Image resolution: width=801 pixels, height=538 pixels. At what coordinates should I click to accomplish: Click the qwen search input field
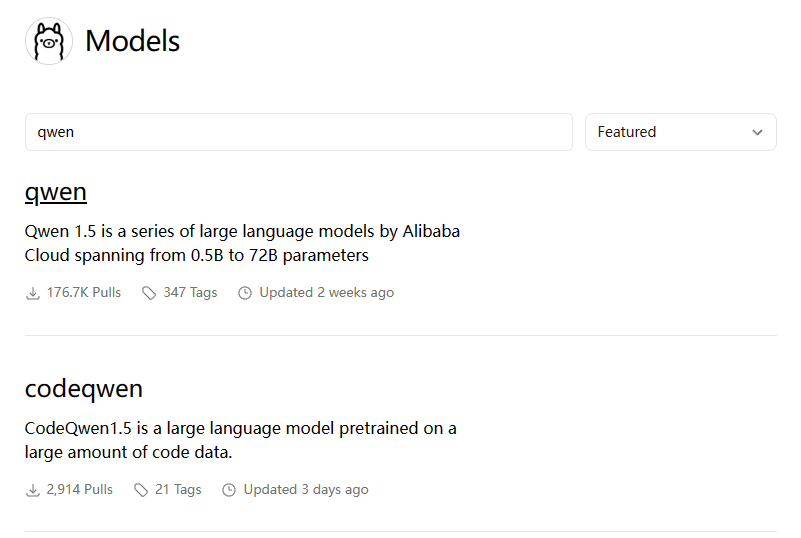coord(298,132)
